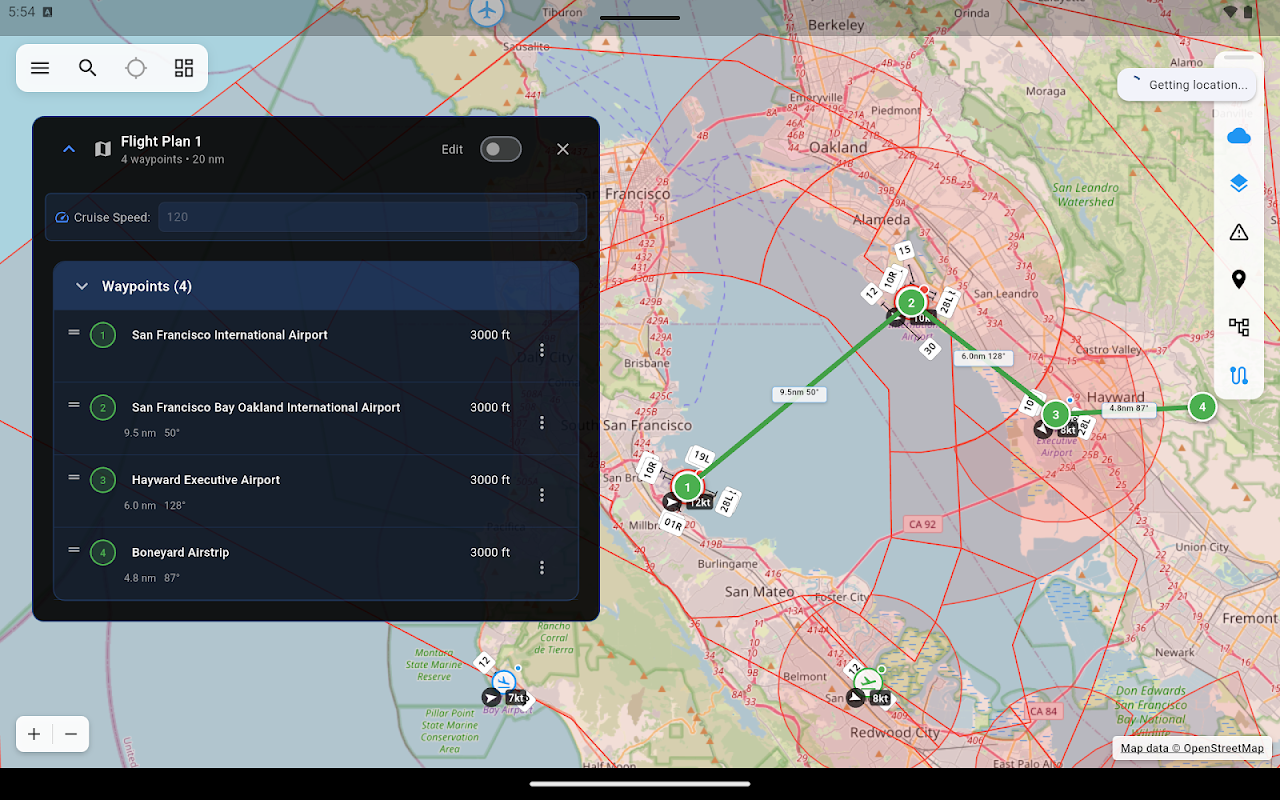Click reorder handle for the Oakland International waypoint
This screenshot has height=800, width=1280.
73,404
